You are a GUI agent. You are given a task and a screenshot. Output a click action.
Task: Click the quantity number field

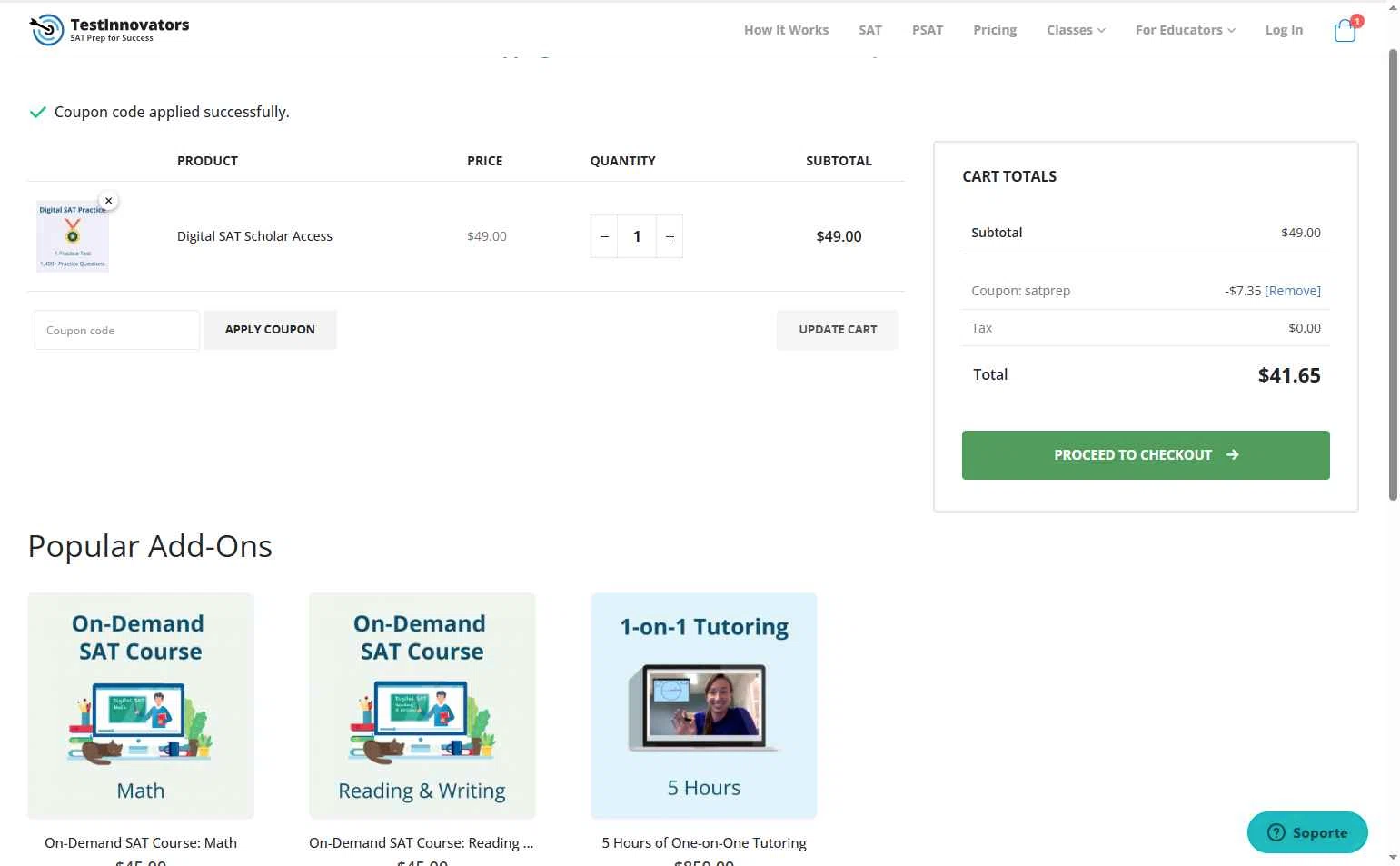(x=637, y=236)
